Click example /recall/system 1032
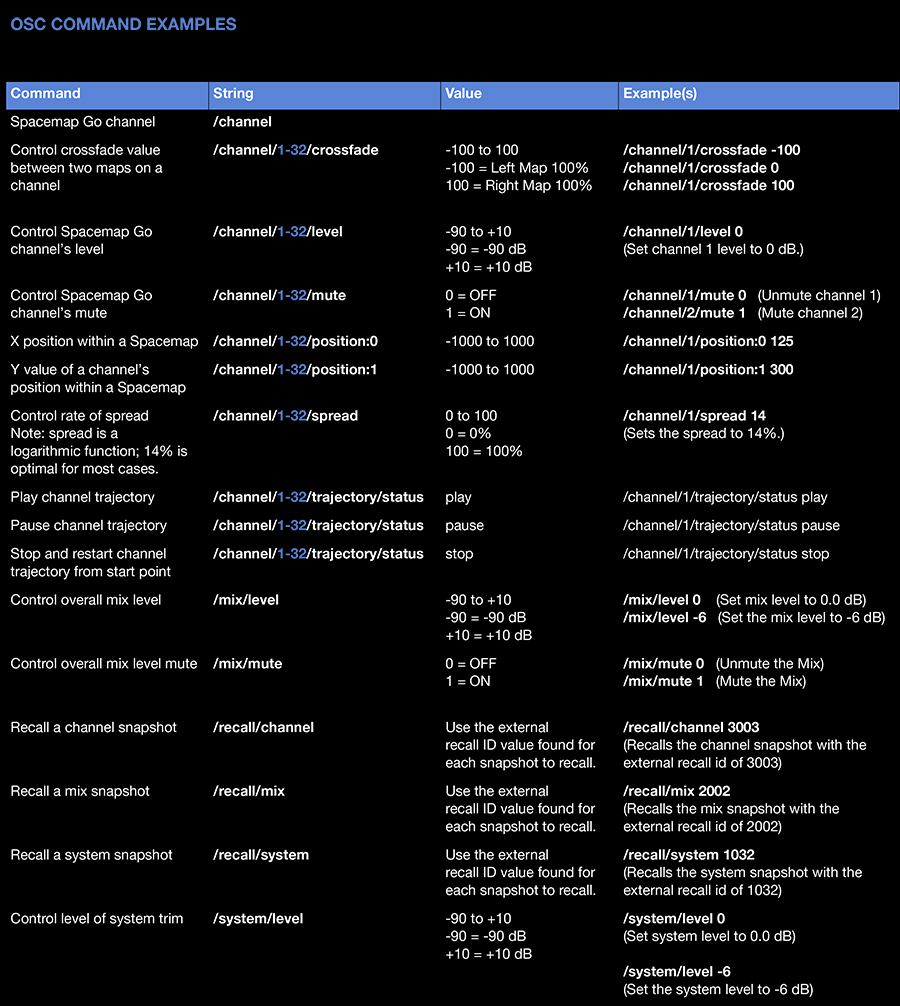900x1006 pixels. (689, 855)
